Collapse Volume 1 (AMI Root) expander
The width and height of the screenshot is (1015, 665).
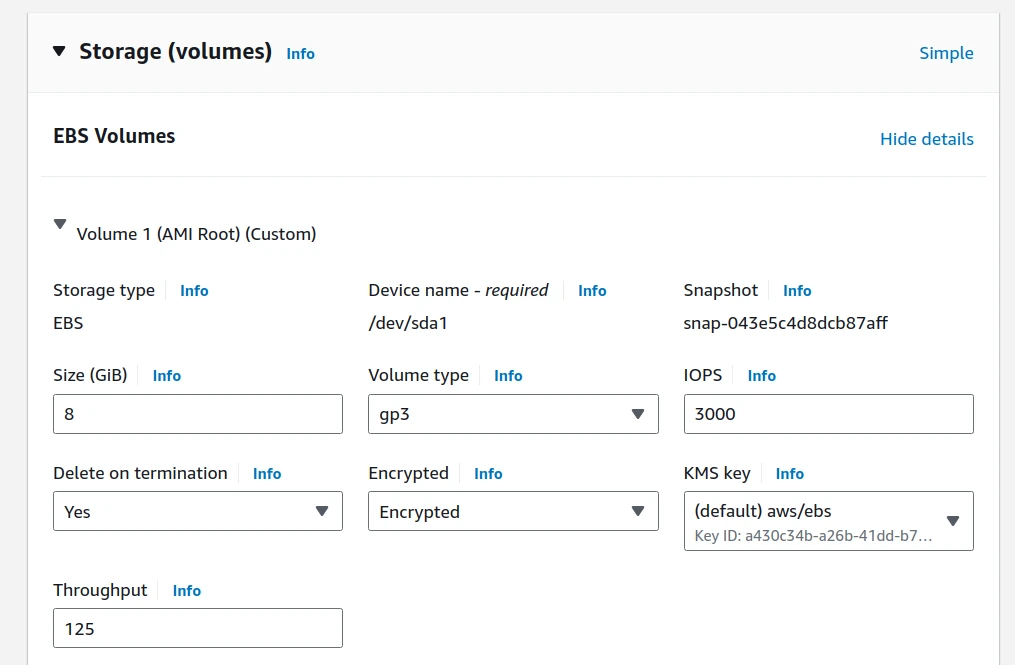tap(60, 224)
